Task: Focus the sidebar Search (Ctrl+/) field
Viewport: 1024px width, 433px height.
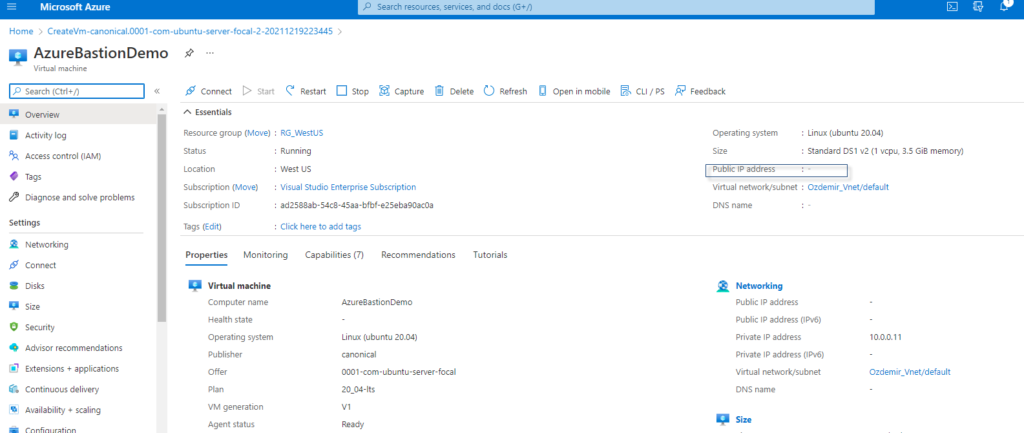Action: [x=76, y=91]
